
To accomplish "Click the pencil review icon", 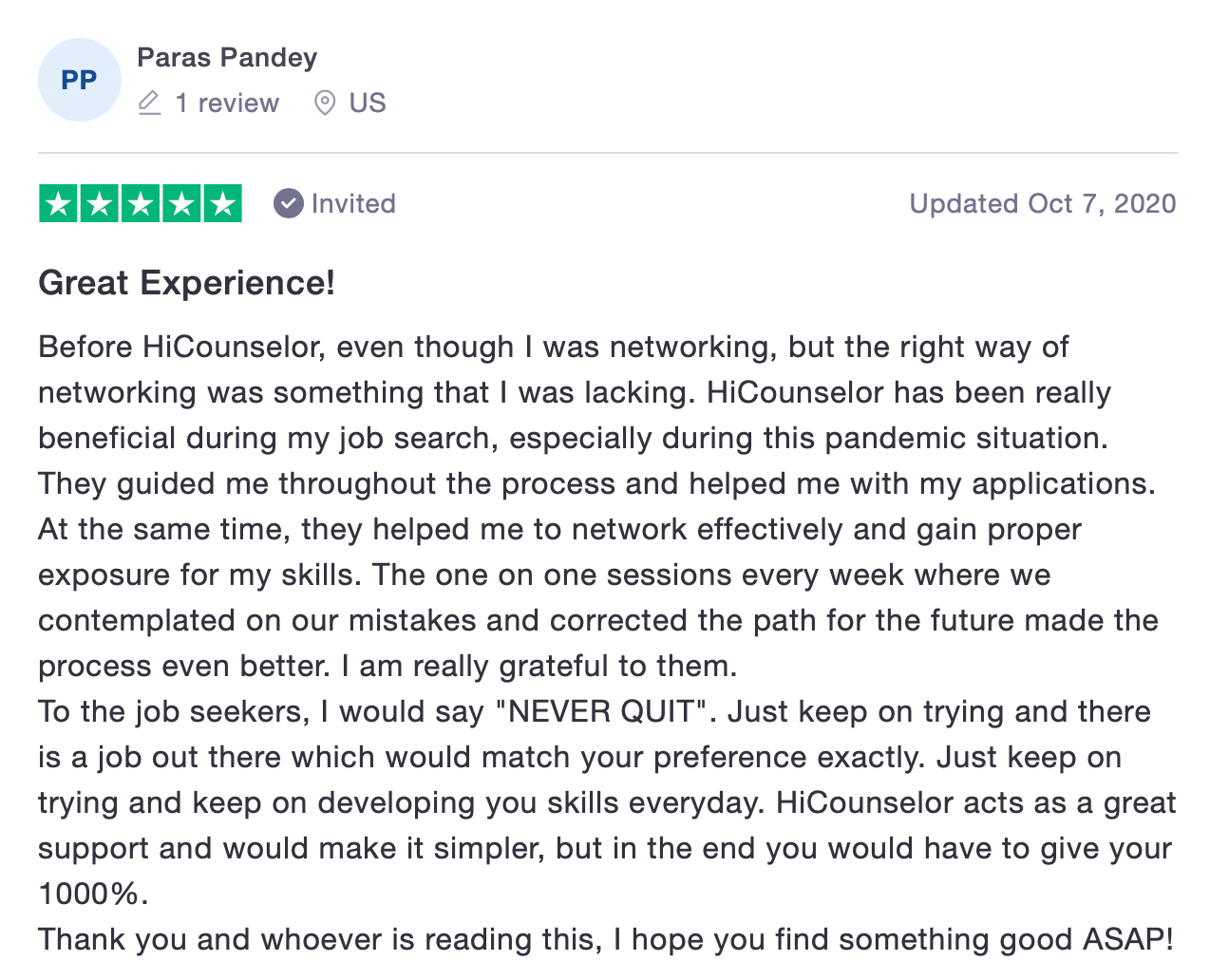I will pos(149,103).
